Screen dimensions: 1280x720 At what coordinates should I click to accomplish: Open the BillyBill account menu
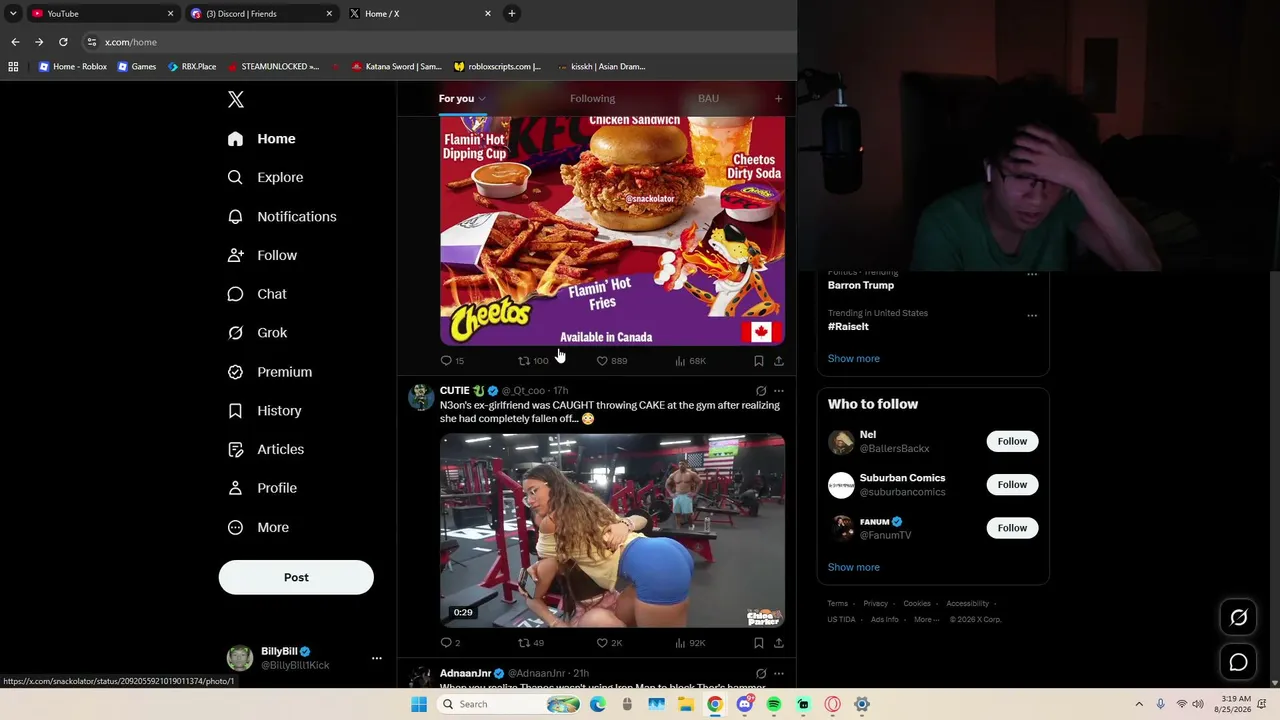pos(296,657)
